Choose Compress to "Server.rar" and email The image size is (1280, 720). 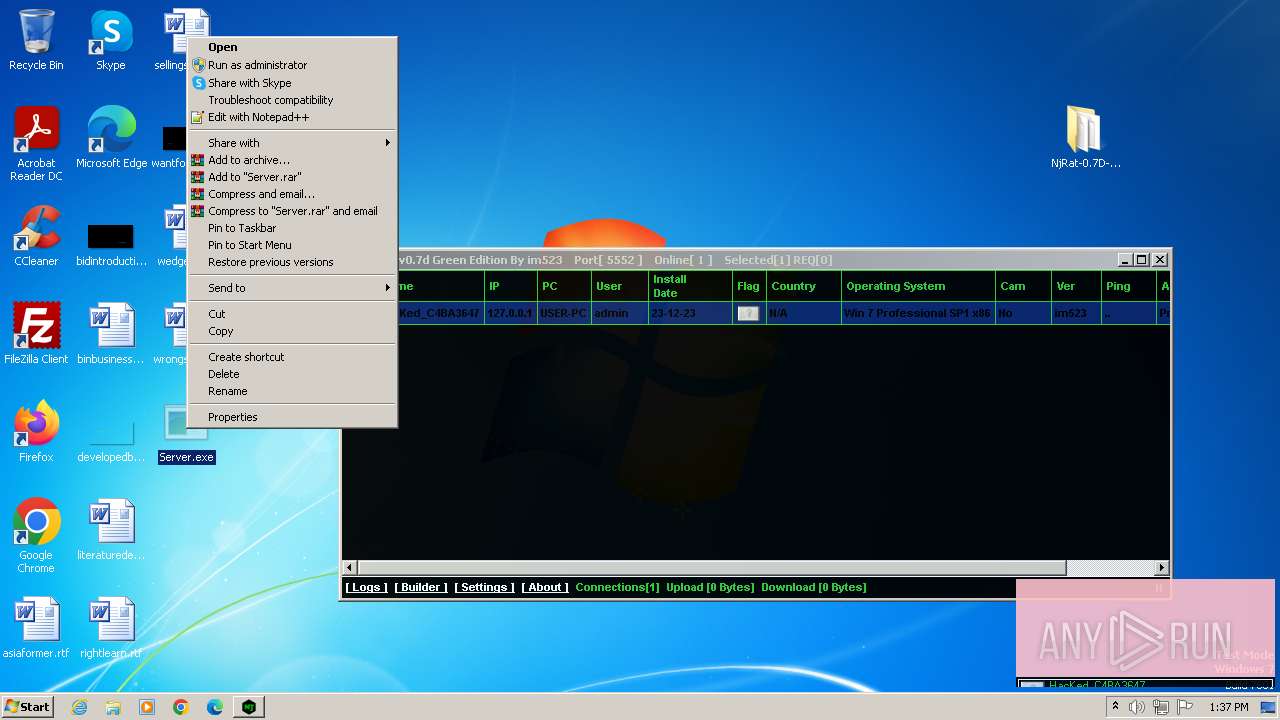click(293, 211)
